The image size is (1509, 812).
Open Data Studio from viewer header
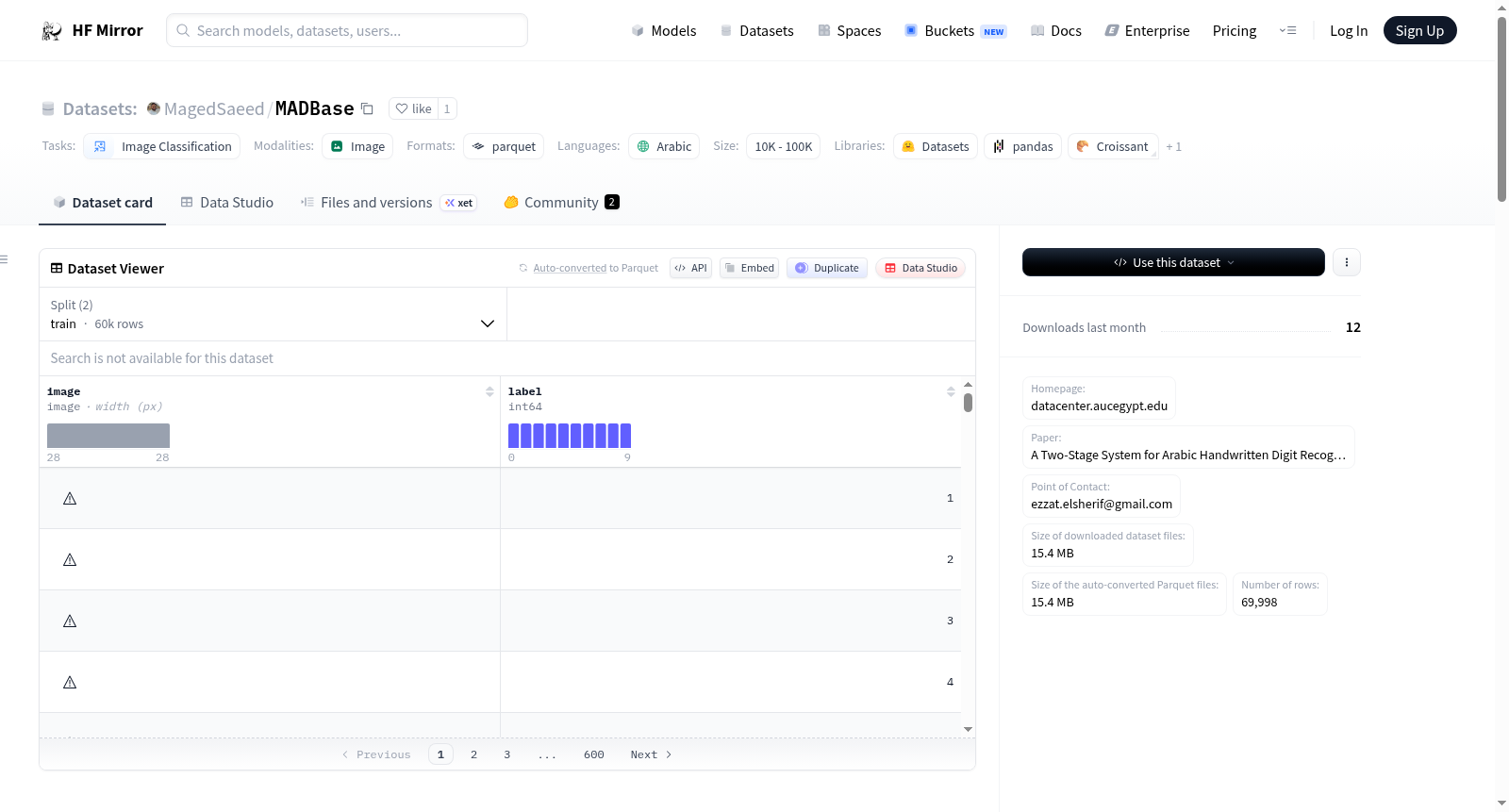click(920, 268)
